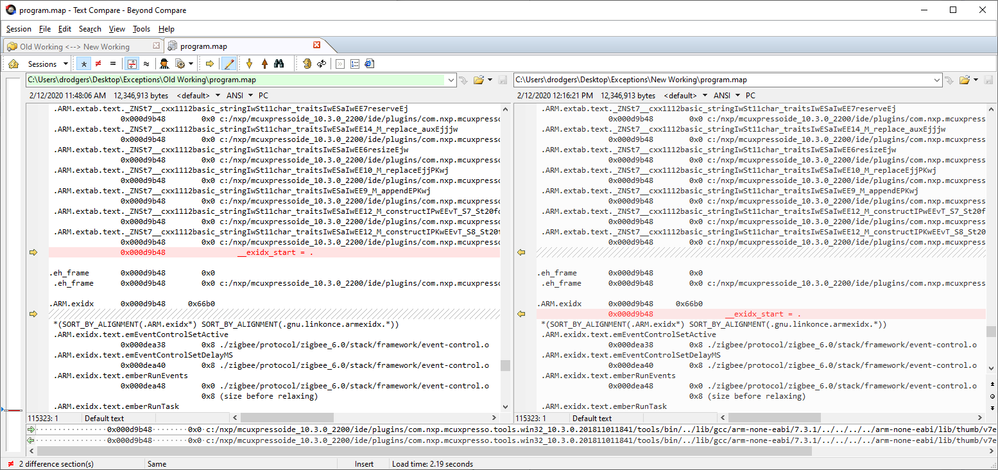
Task: Open the right pane <default> format dropdown
Action: pyautogui.click(x=684, y=95)
